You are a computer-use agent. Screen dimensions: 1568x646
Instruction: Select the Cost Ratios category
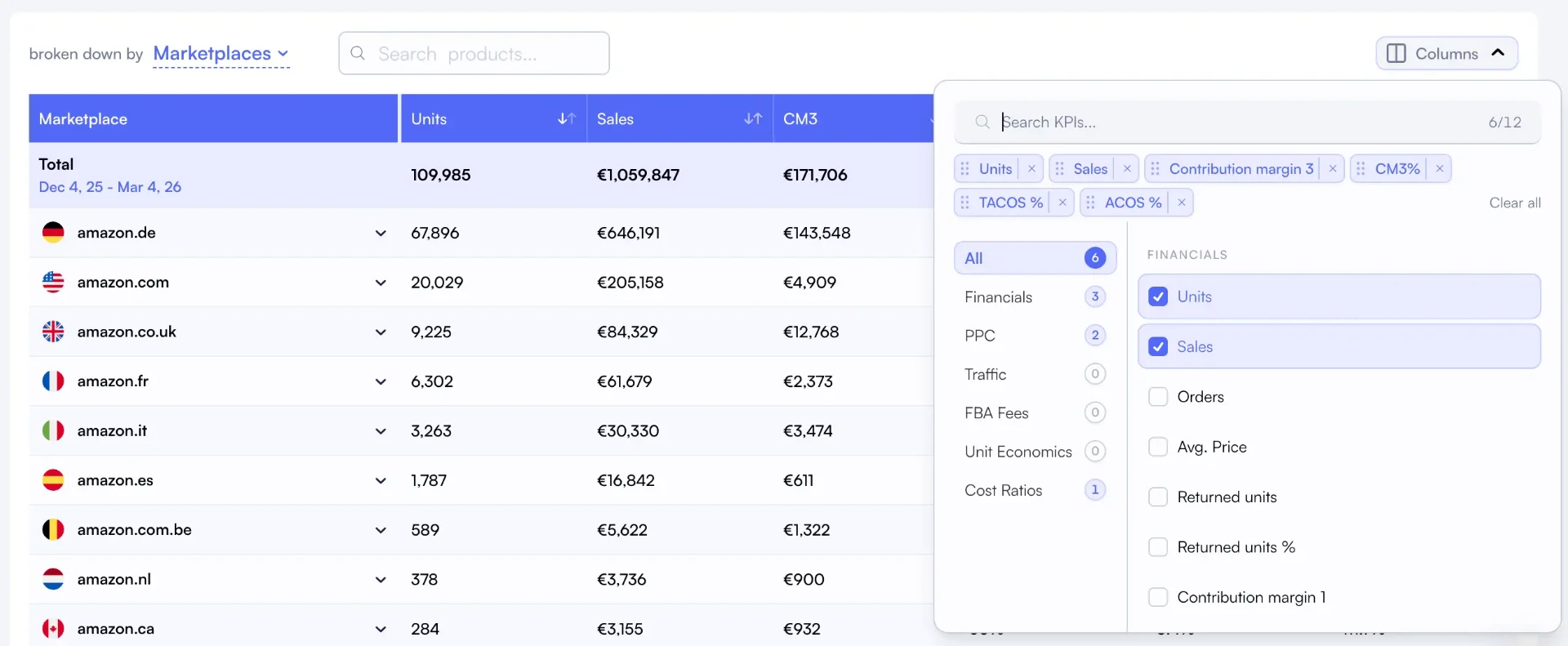tap(1035, 490)
